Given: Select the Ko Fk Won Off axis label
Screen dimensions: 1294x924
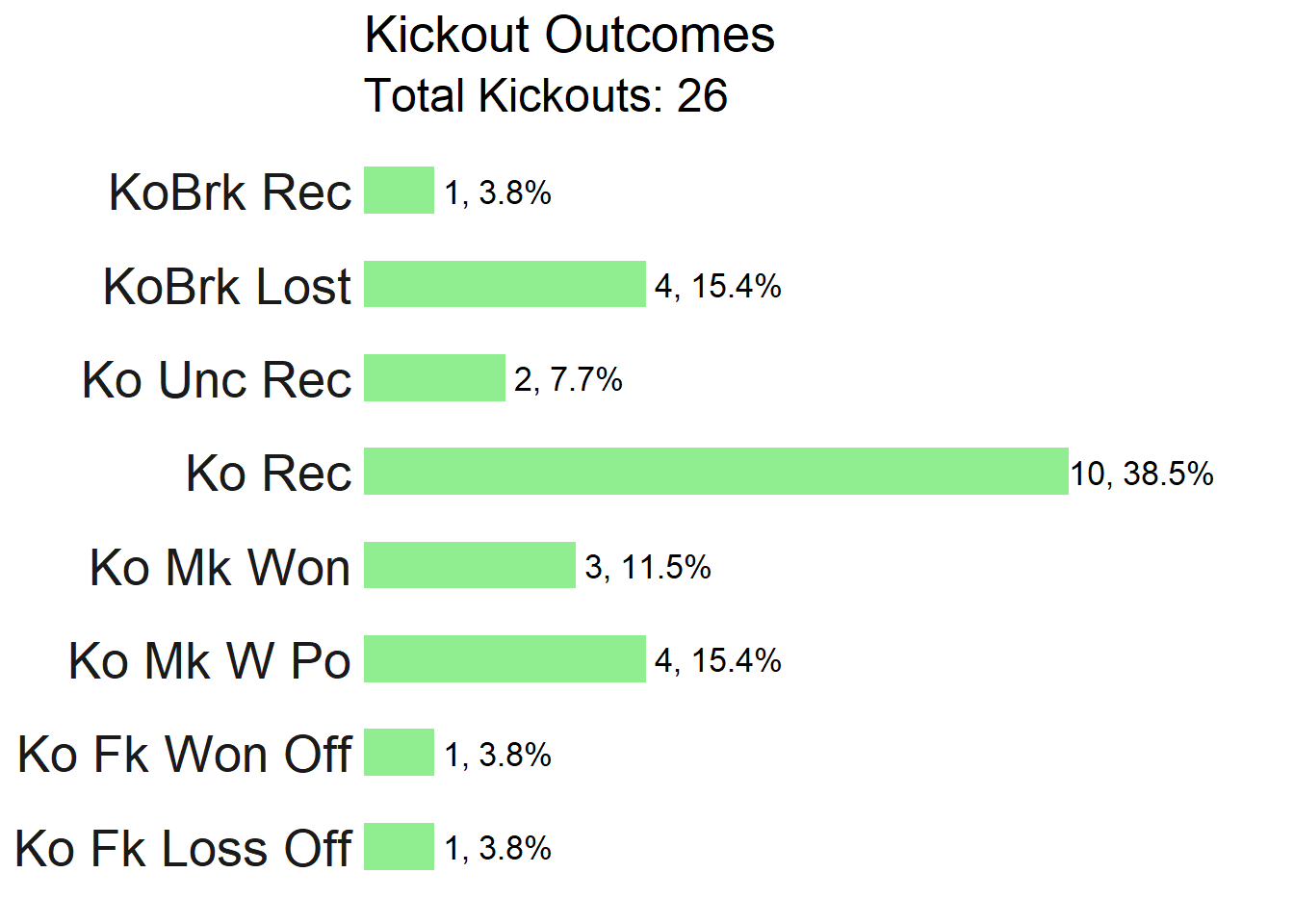Looking at the screenshot, I should [x=185, y=755].
